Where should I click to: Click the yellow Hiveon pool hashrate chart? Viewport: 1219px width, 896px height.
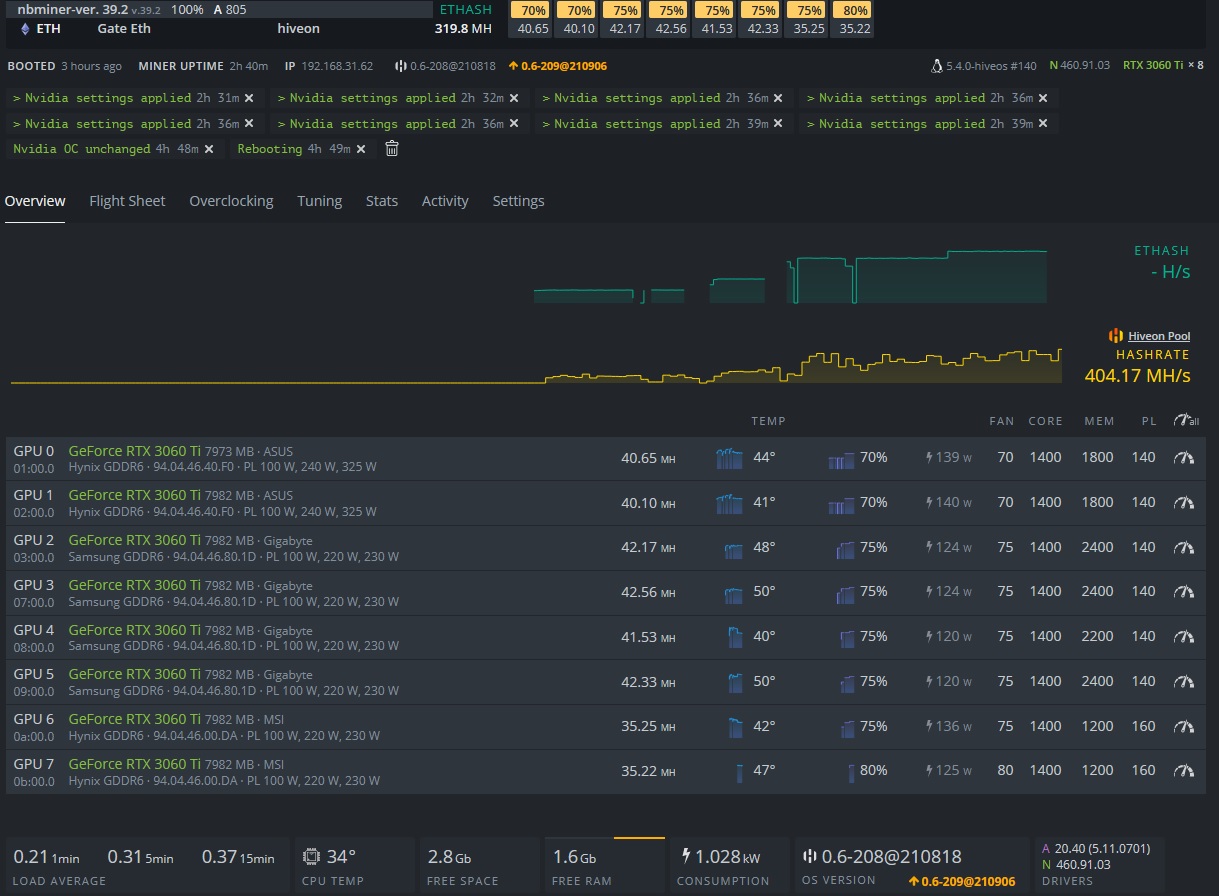[x=536, y=366]
